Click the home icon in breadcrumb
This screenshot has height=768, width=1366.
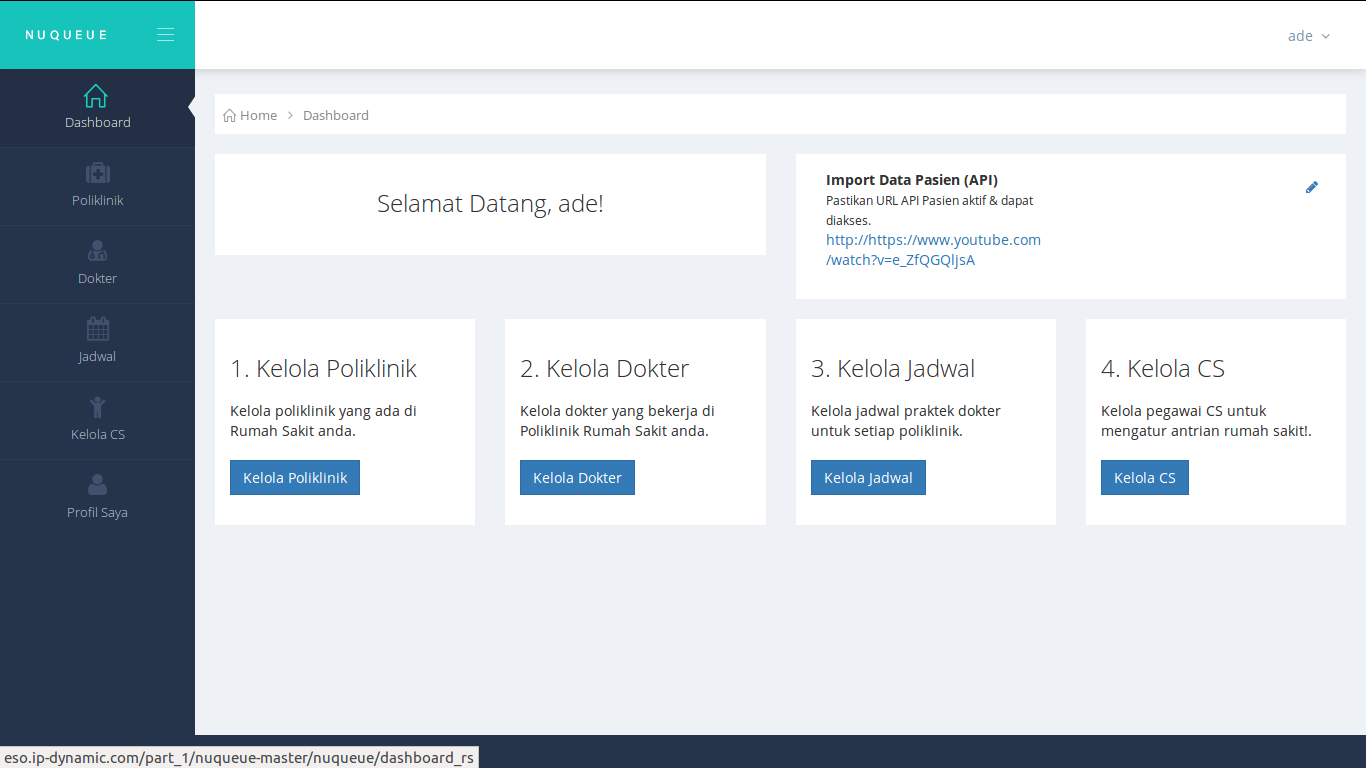[230, 116]
